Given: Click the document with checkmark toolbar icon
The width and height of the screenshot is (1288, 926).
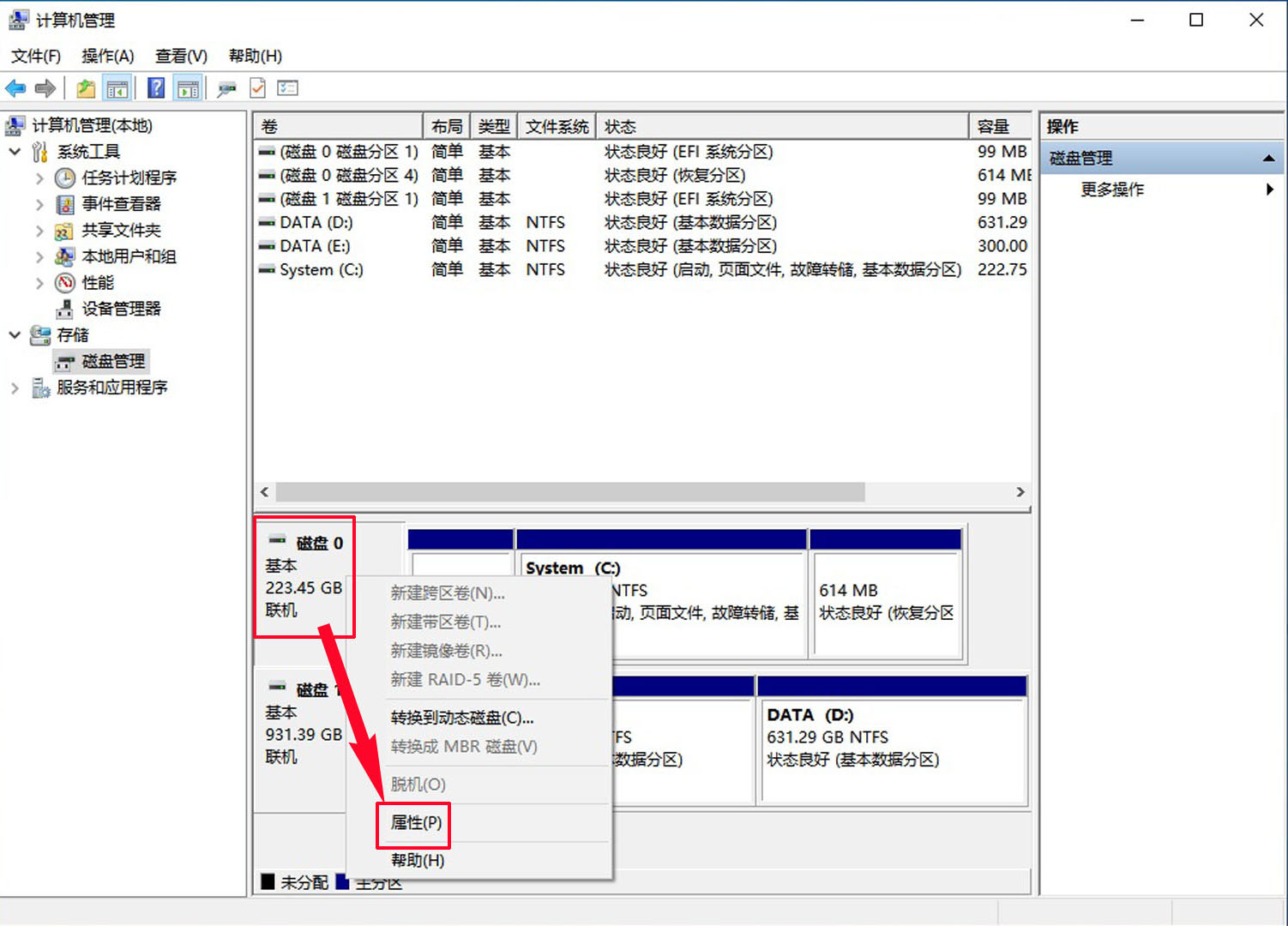Looking at the screenshot, I should [x=257, y=88].
